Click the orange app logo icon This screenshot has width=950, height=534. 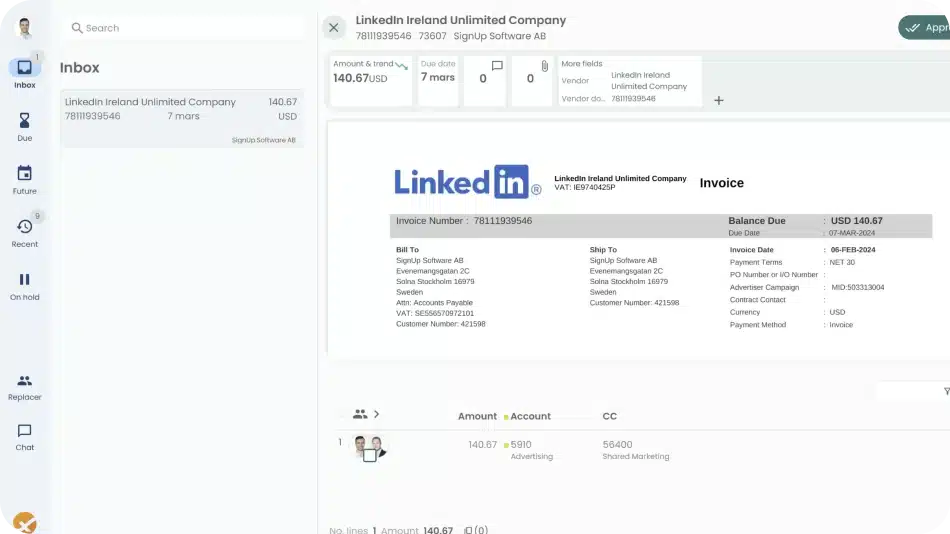click(x=24, y=522)
